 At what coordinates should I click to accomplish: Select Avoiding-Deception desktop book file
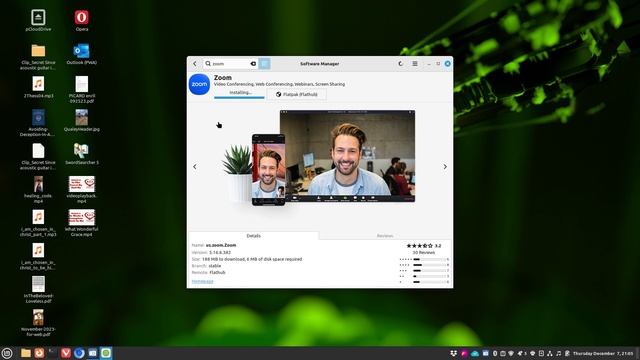coord(38,123)
